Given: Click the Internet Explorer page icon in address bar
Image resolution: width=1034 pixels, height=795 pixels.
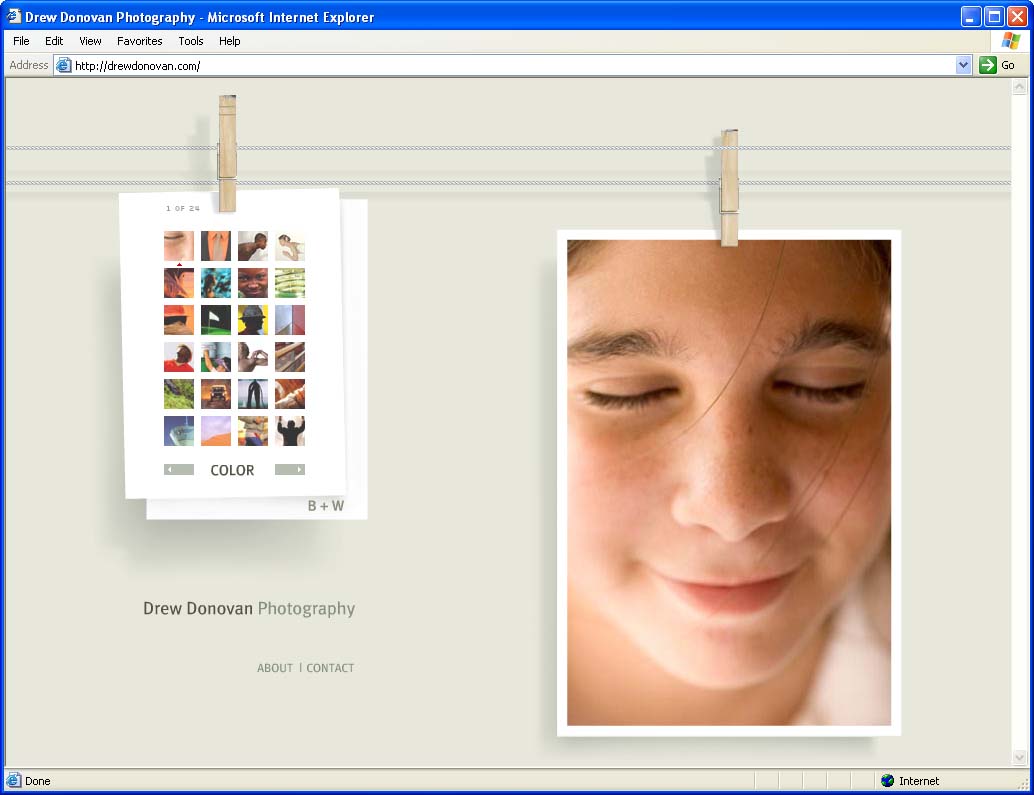Looking at the screenshot, I should [x=64, y=65].
